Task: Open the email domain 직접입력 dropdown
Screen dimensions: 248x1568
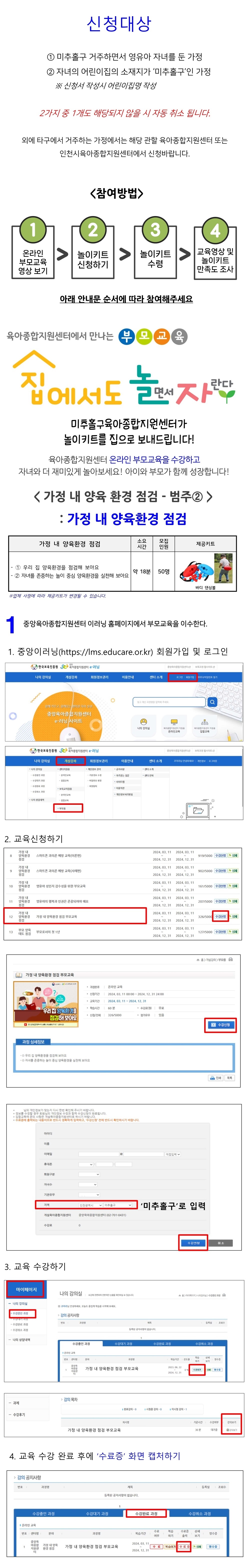Action: tap(173, 1154)
